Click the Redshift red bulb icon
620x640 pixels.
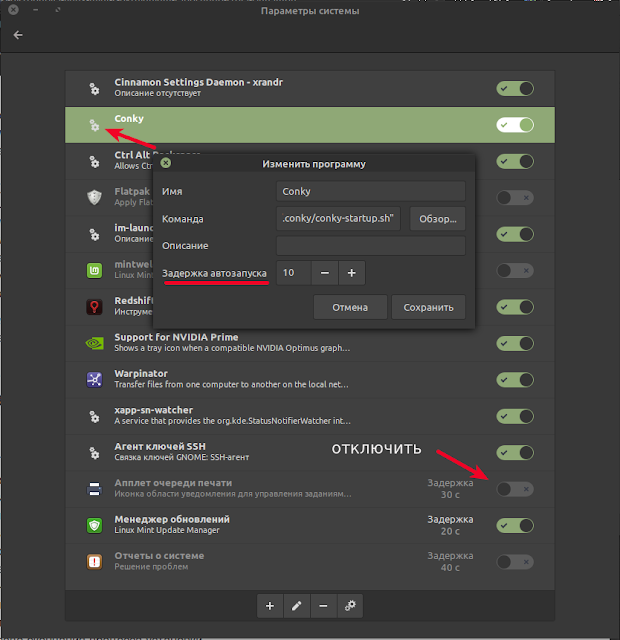(x=94, y=307)
